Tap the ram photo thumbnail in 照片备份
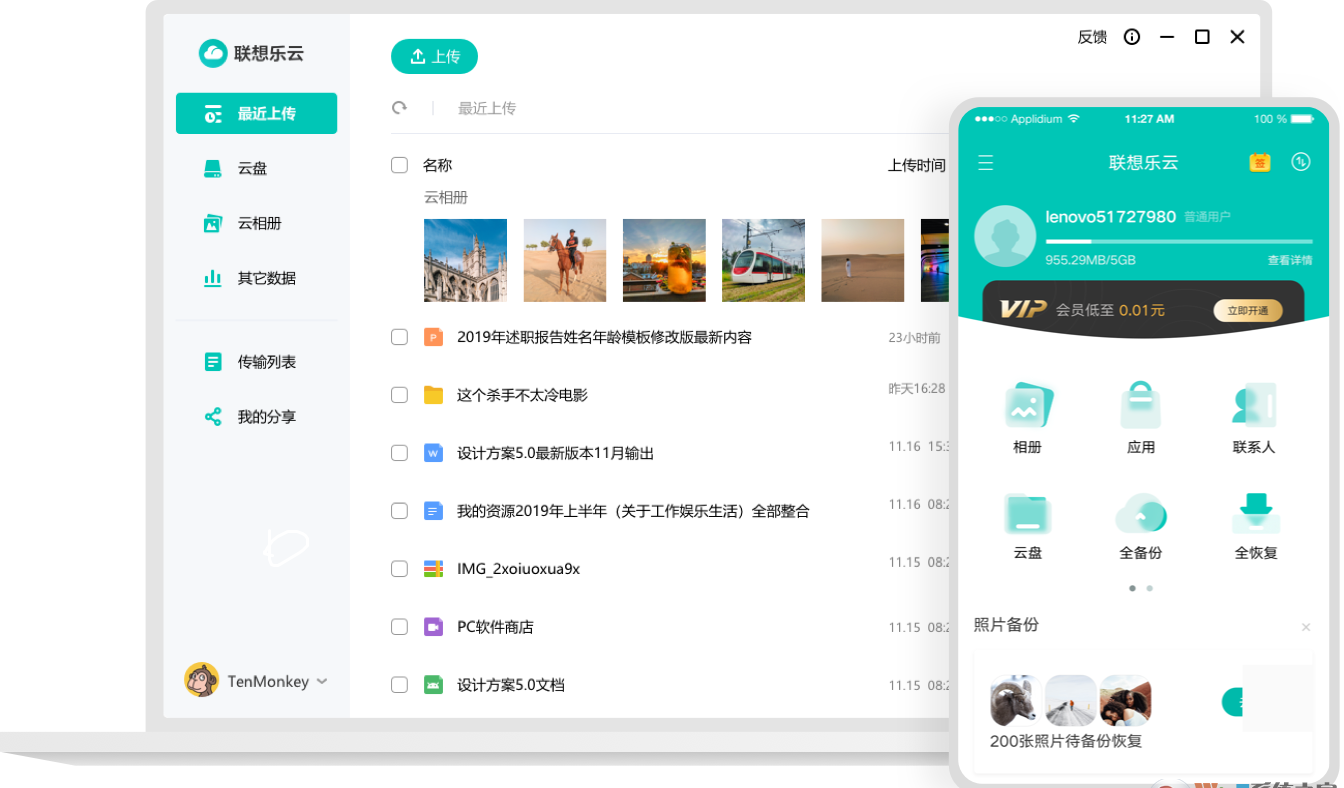 1016,700
